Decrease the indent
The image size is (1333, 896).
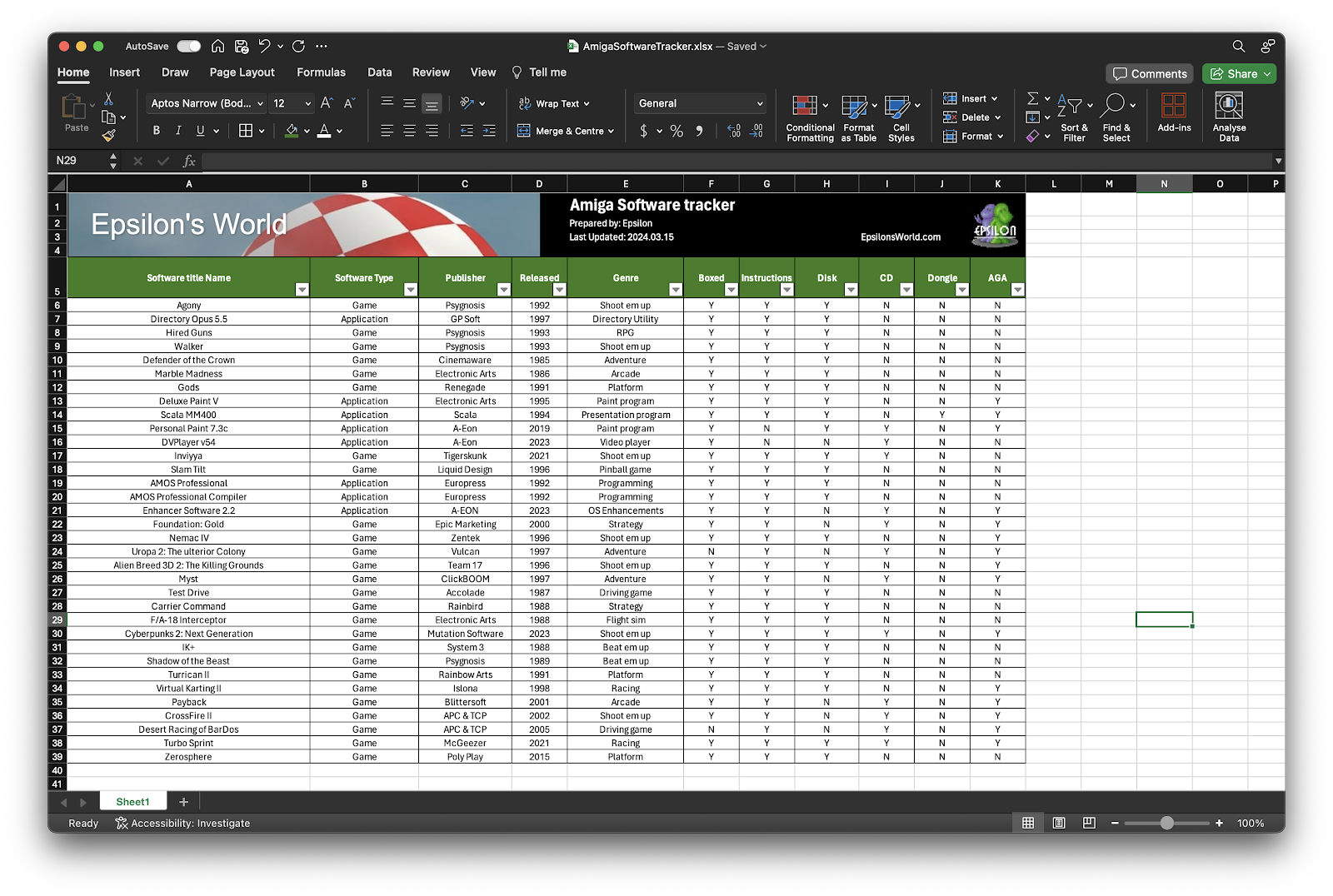(x=467, y=131)
